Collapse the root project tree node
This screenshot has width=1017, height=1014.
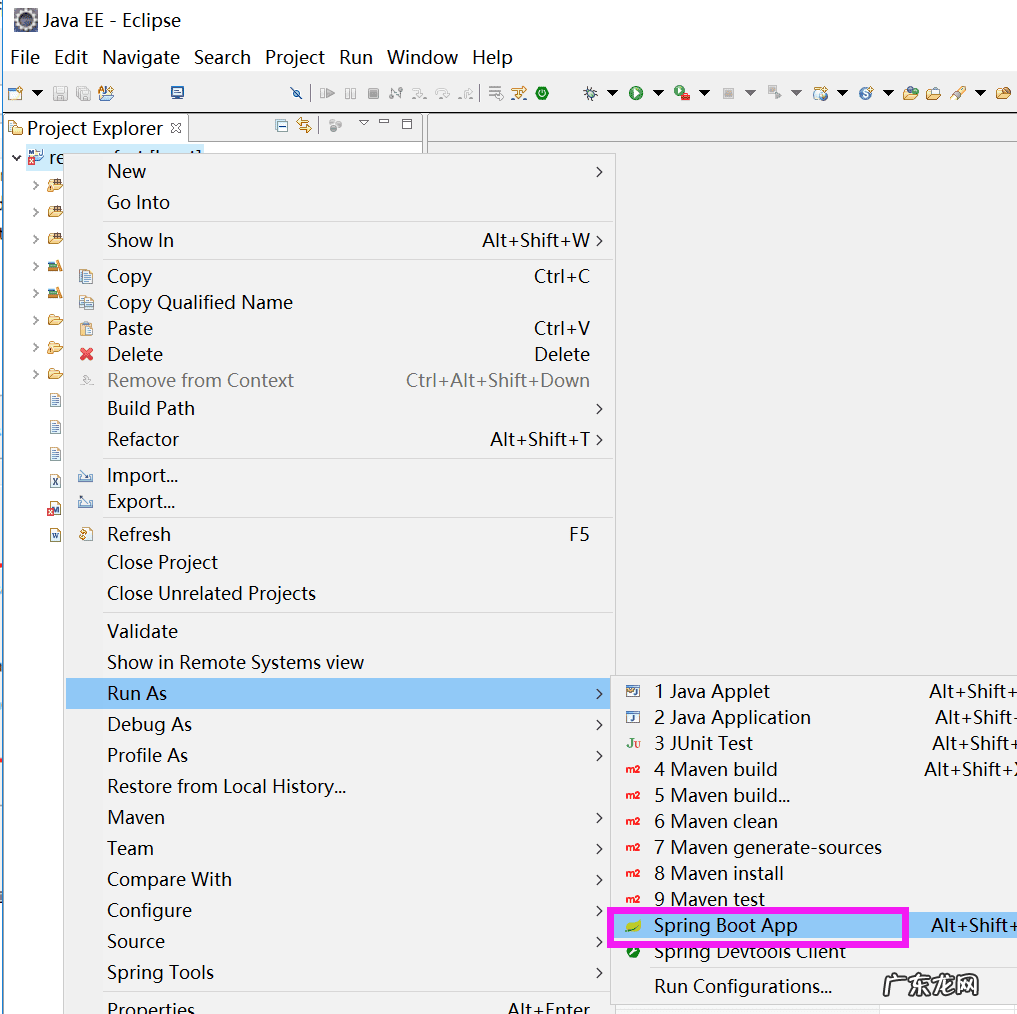coord(17,158)
